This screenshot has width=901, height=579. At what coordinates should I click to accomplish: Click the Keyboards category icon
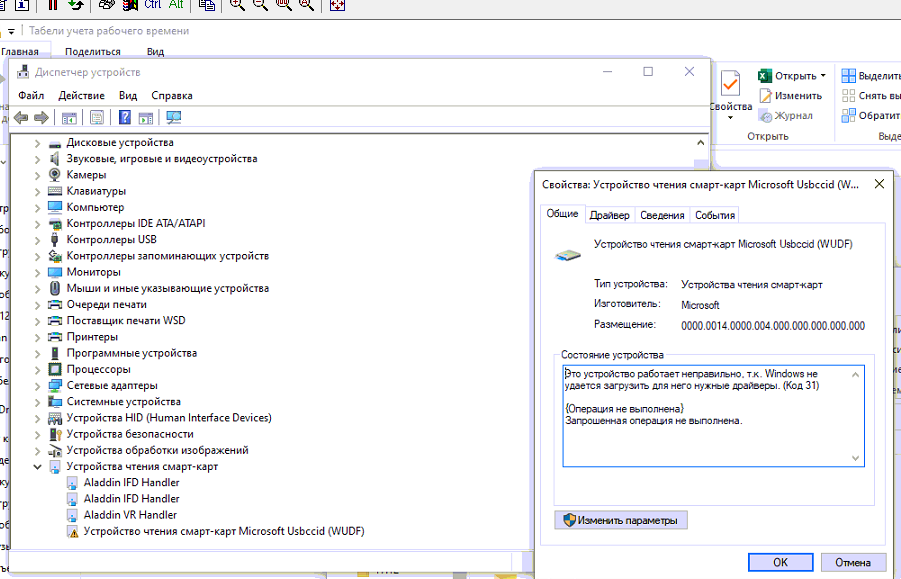point(55,191)
